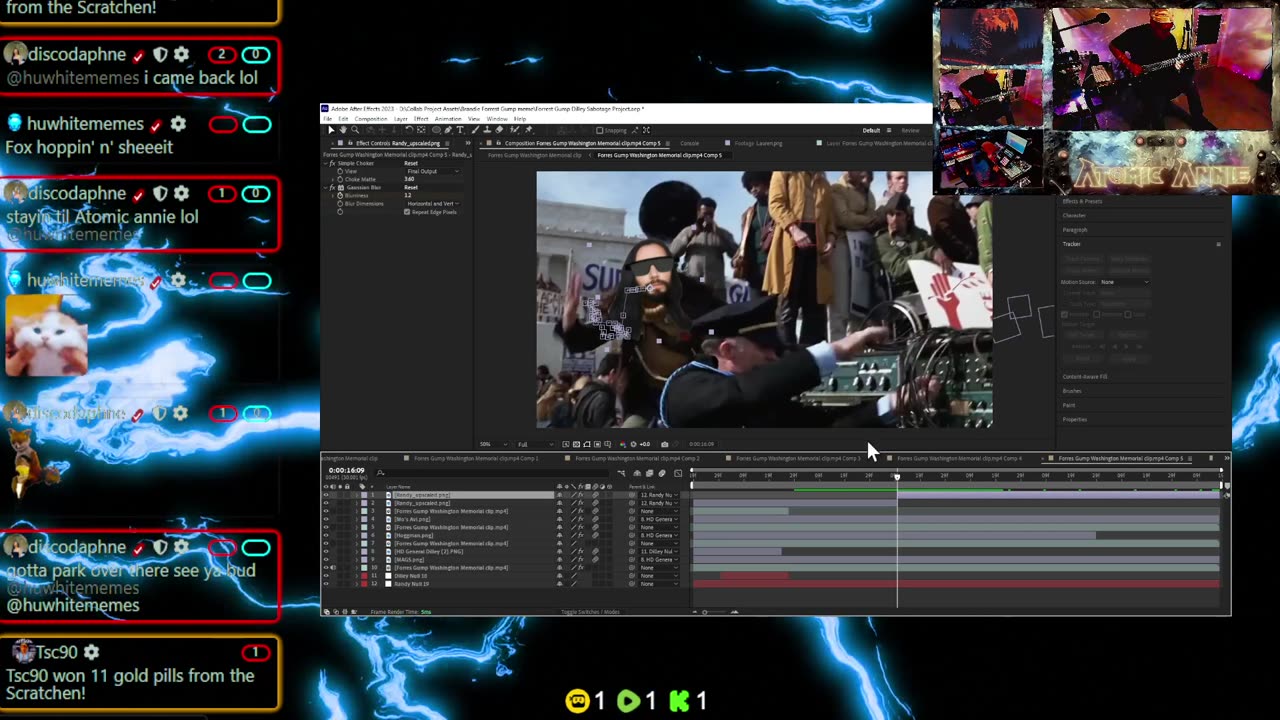This screenshot has width=1280, height=720.
Task: Mute audio of layer 10
Action: [333, 568]
